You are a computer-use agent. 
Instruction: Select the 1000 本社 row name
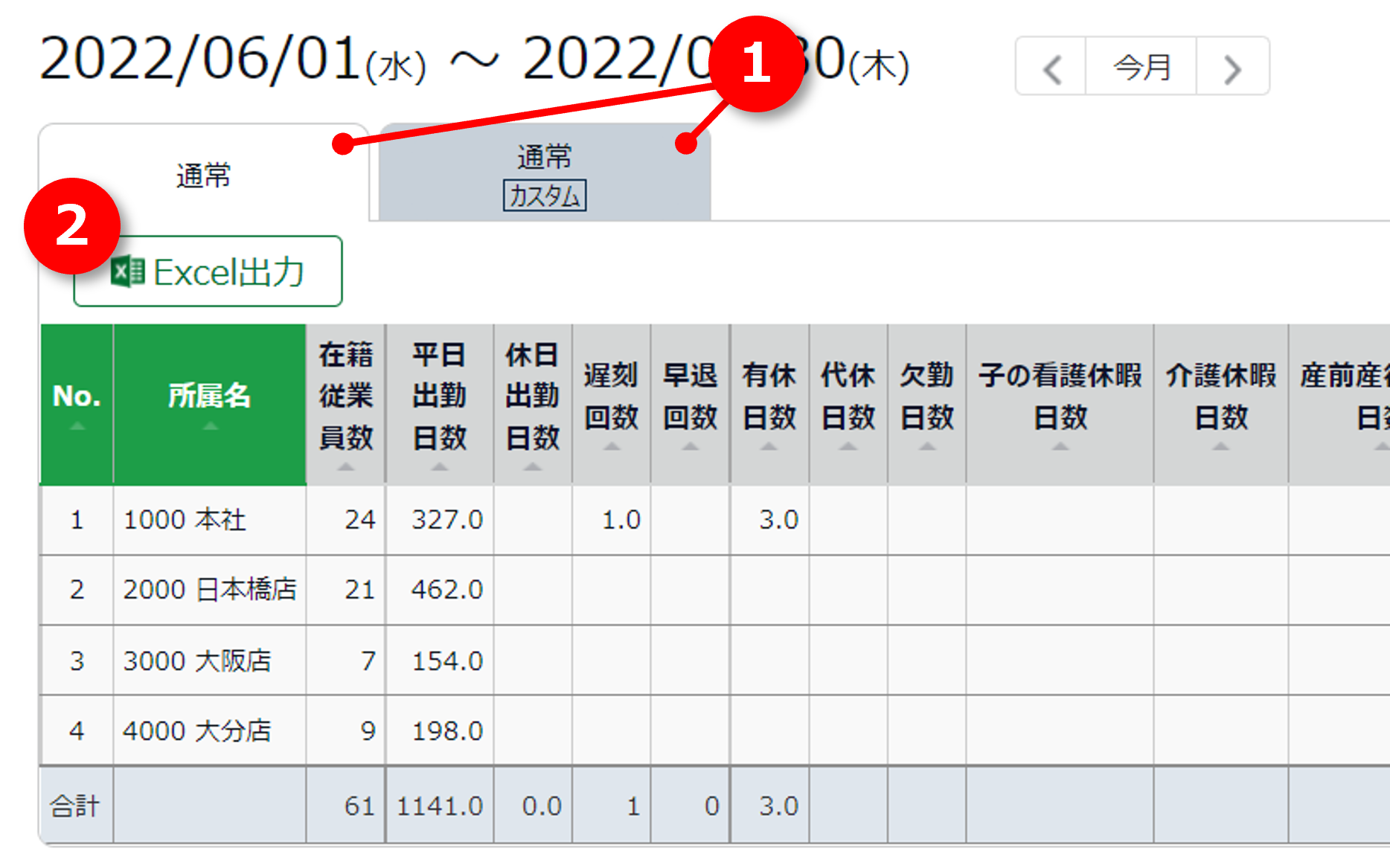185,519
